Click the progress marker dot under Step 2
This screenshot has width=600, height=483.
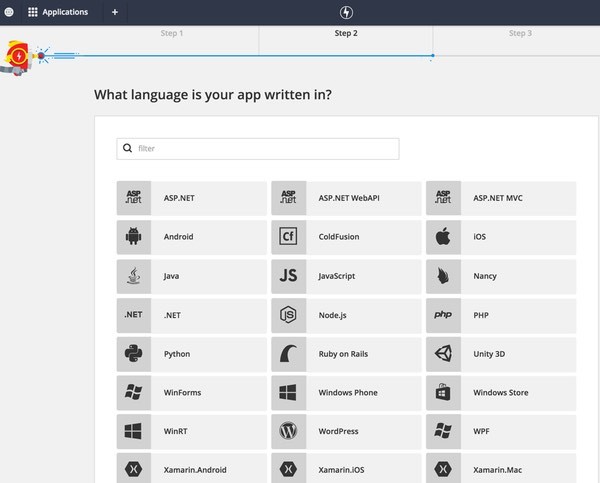coord(433,55)
